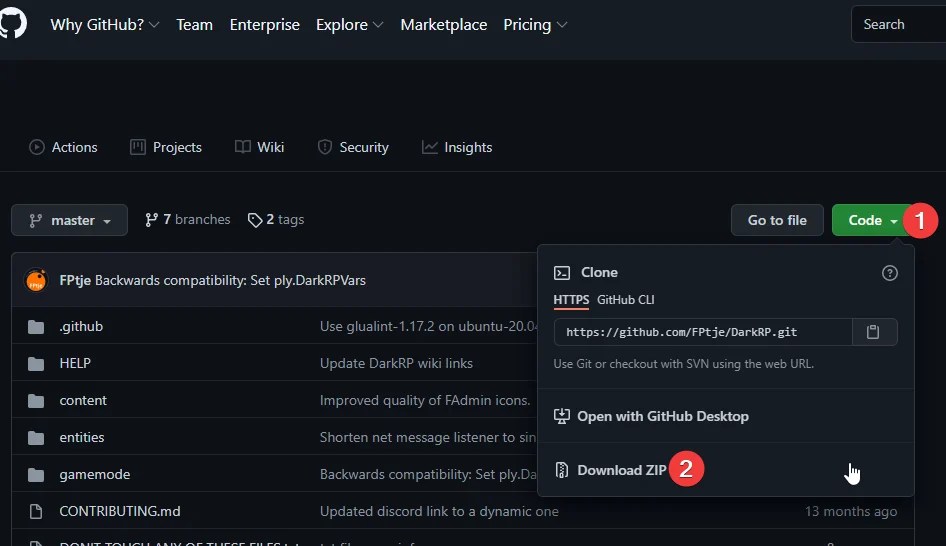Viewport: 946px width, 546px height.
Task: Click the FPtje avatar image
Action: coord(36,281)
